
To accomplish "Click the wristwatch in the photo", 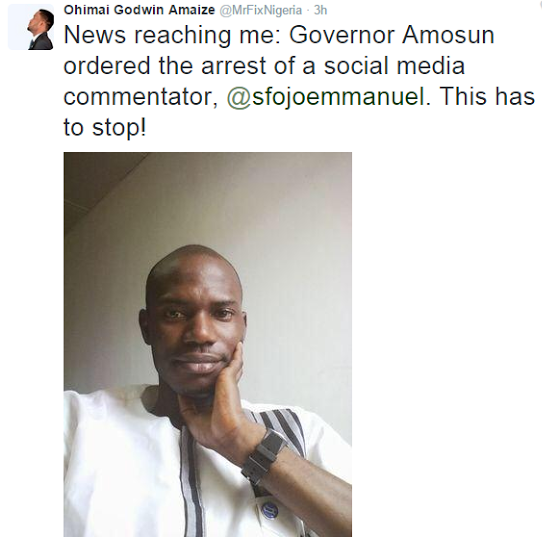I will coord(264,455).
